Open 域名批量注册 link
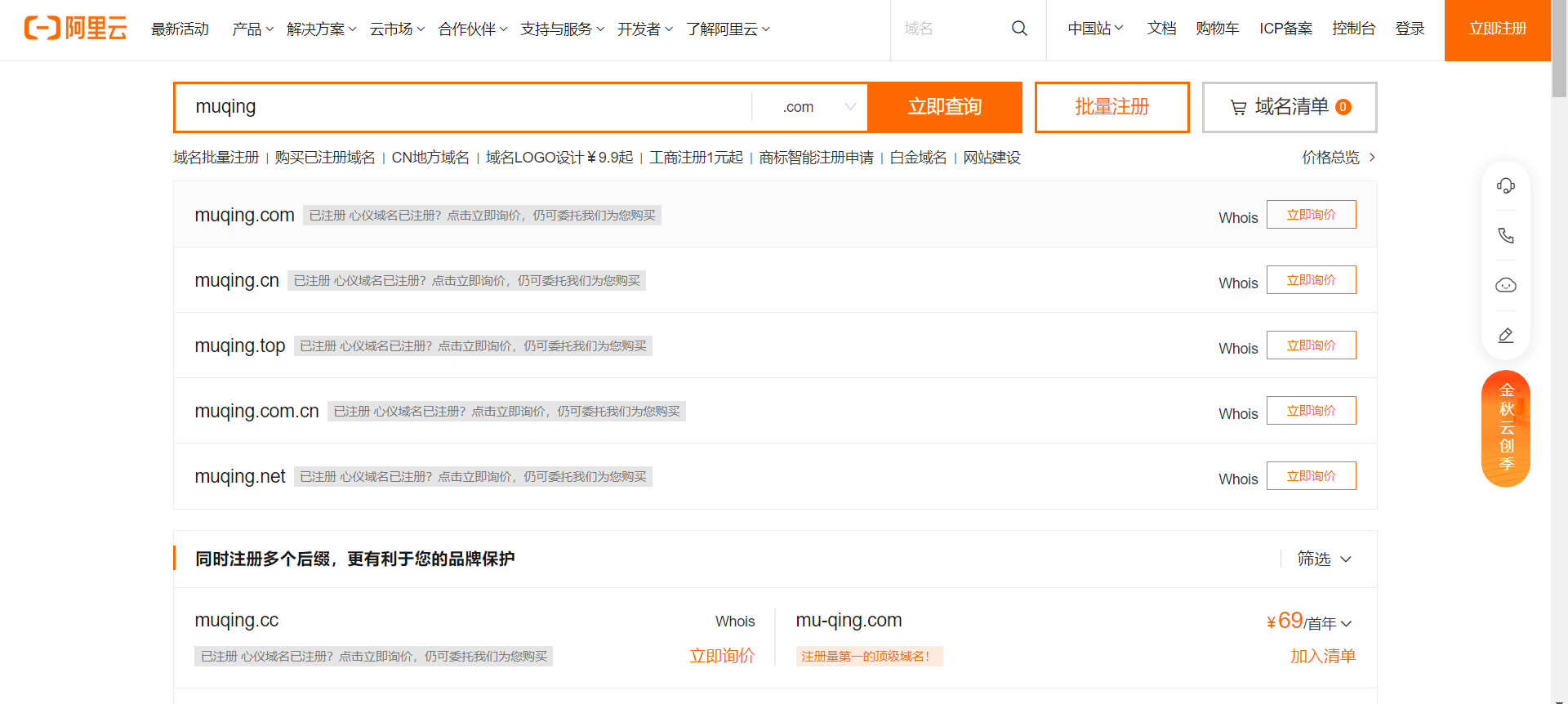Viewport: 1568px width, 704px height. [x=216, y=158]
